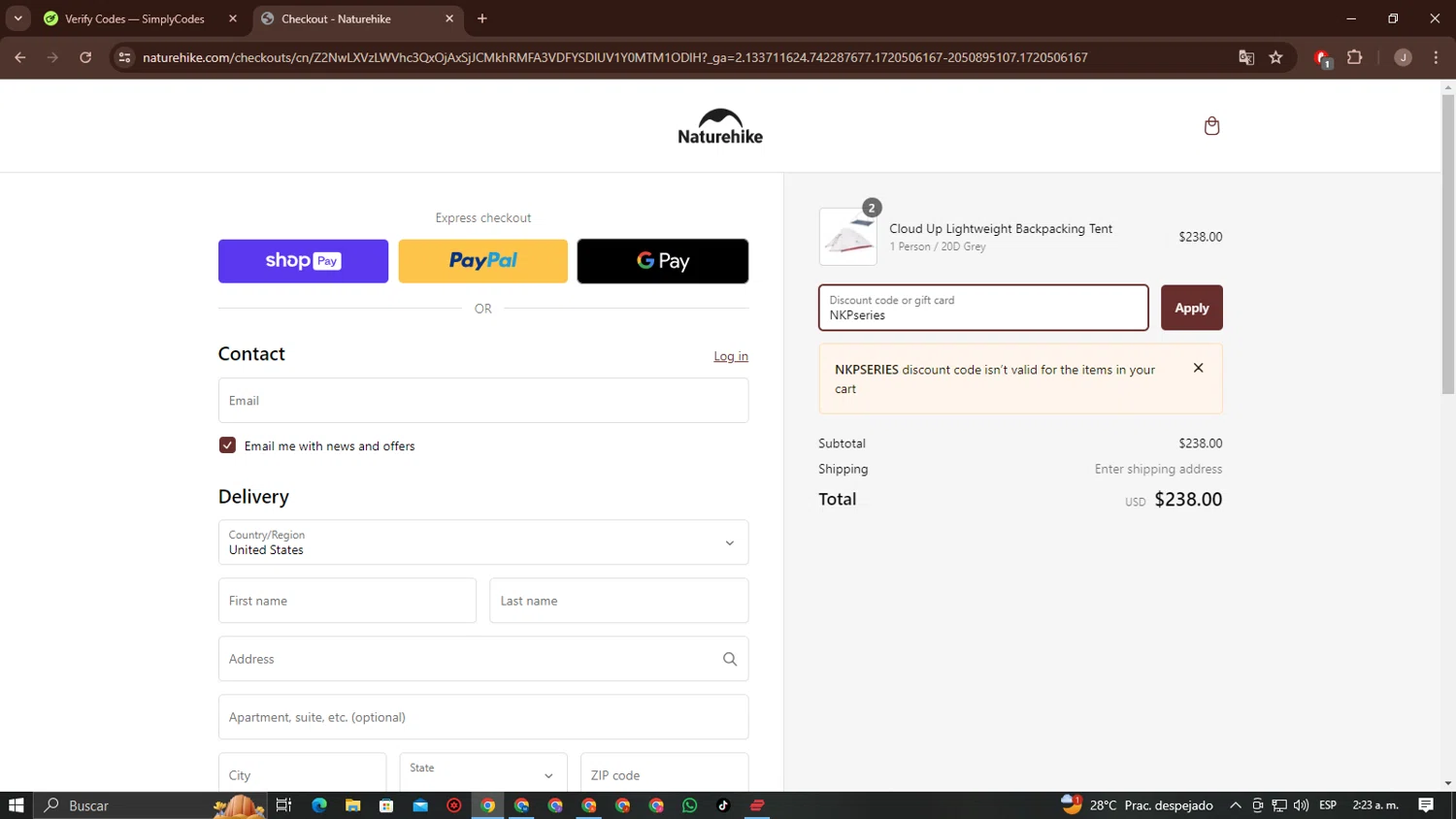Apply the discount code
This screenshot has width=1456, height=819.
[1191, 308]
